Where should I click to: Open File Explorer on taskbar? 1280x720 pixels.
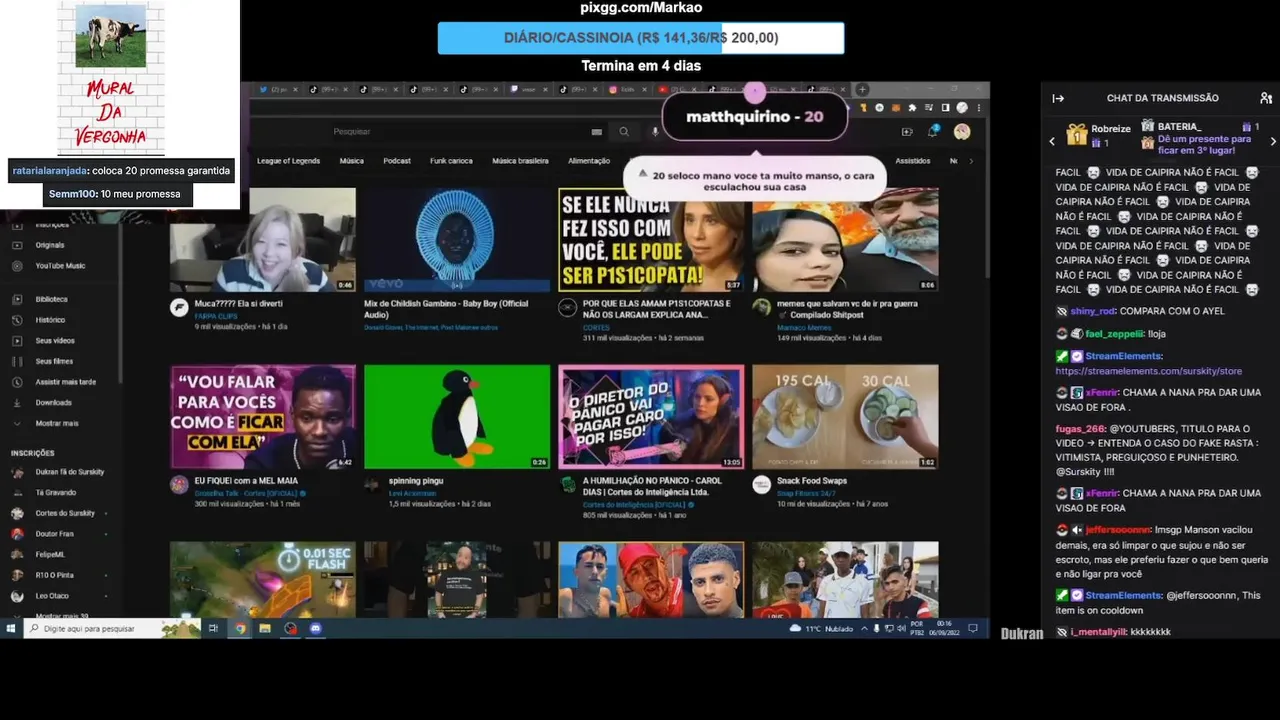click(x=265, y=628)
